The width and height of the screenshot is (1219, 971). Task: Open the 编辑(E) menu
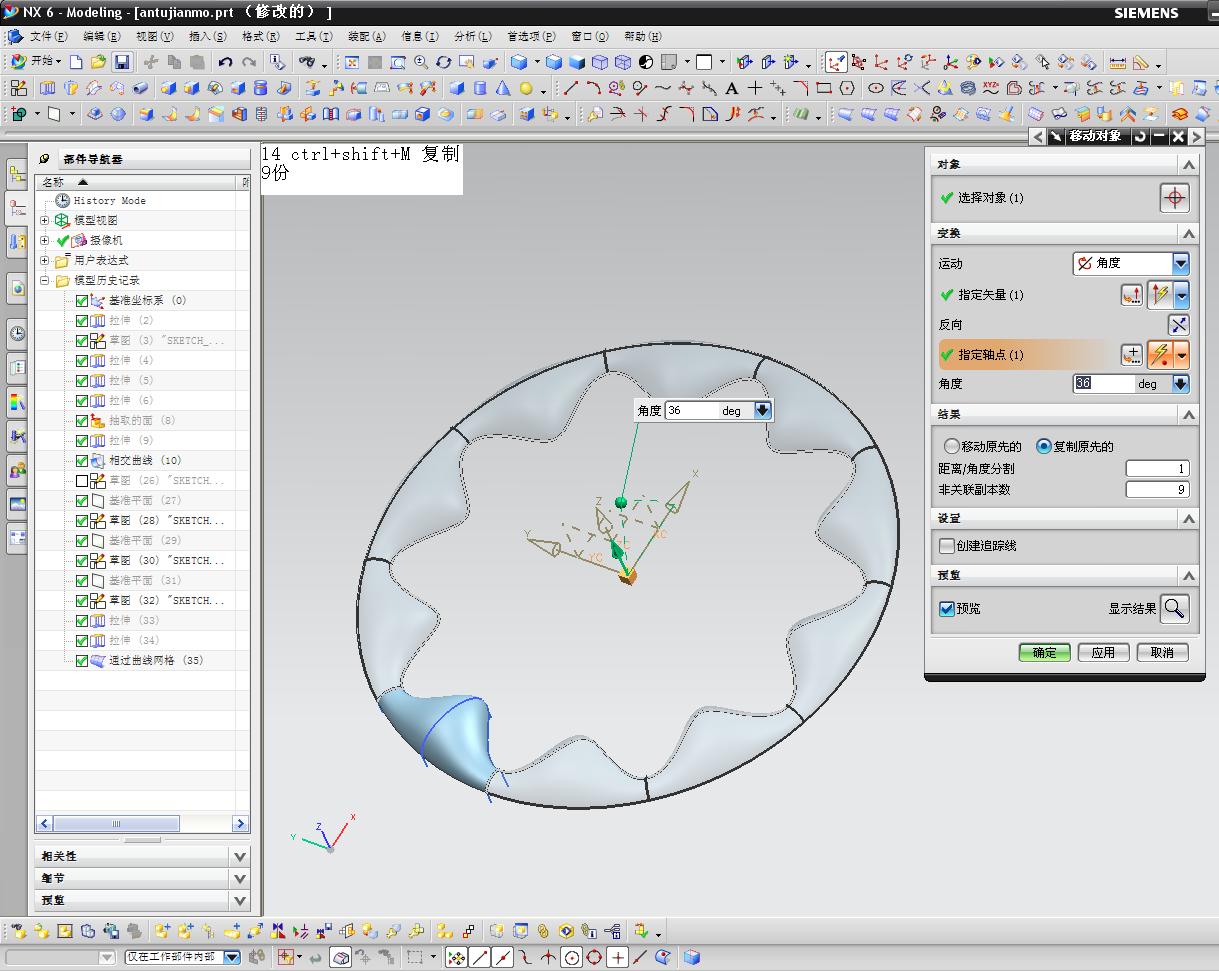point(102,36)
